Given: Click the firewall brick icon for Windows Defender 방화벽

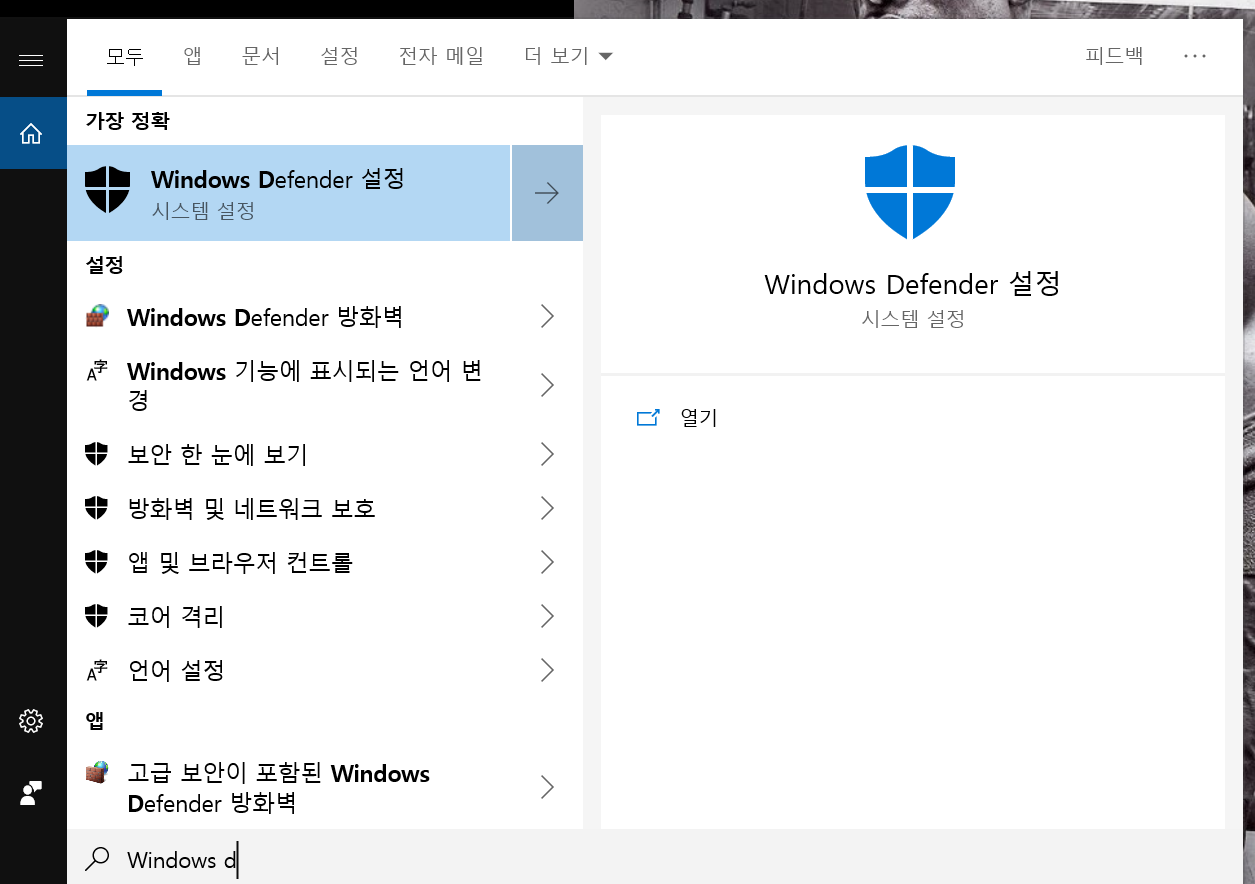Looking at the screenshot, I should point(97,317).
